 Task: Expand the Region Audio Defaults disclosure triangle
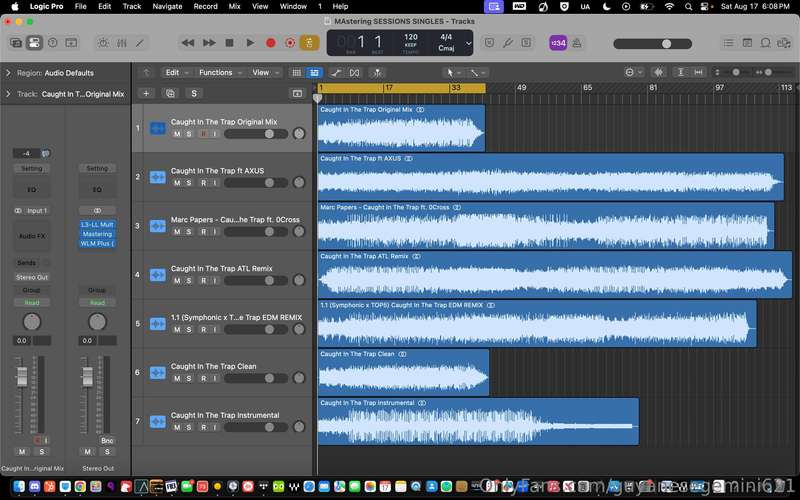pos(8,73)
